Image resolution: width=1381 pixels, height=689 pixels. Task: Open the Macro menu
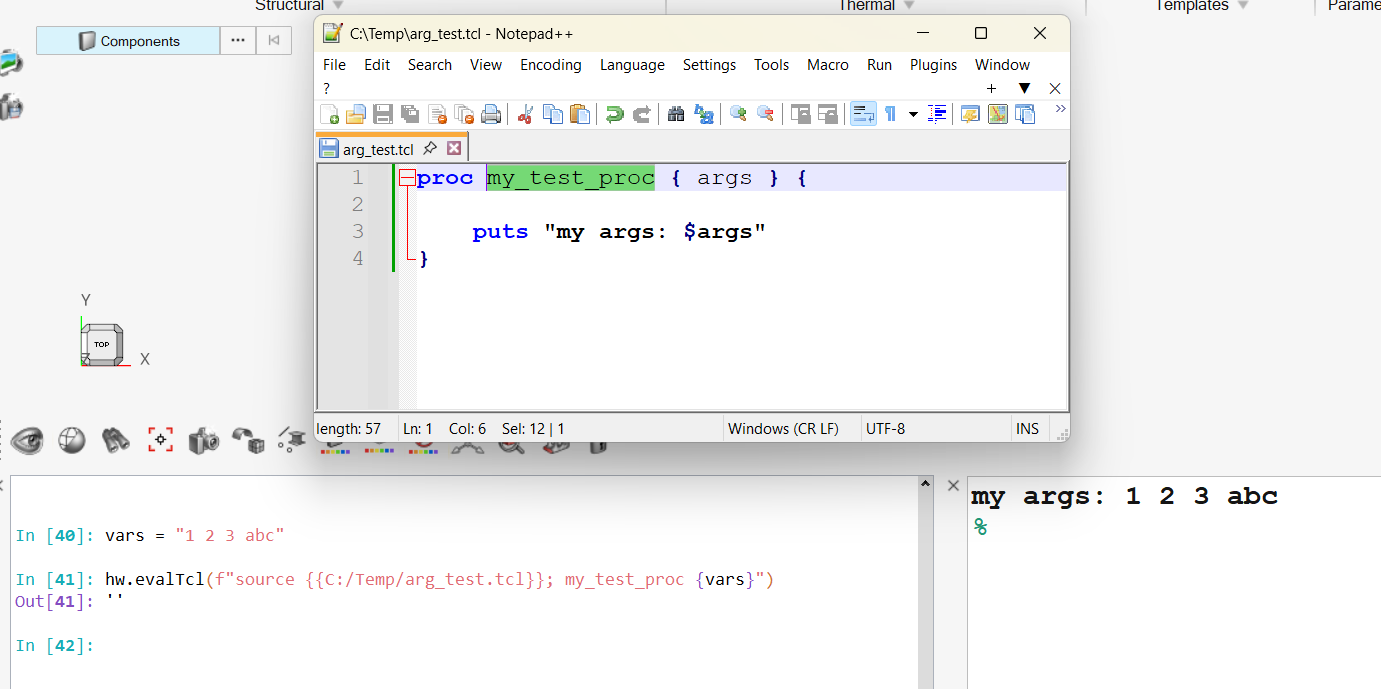coord(828,65)
